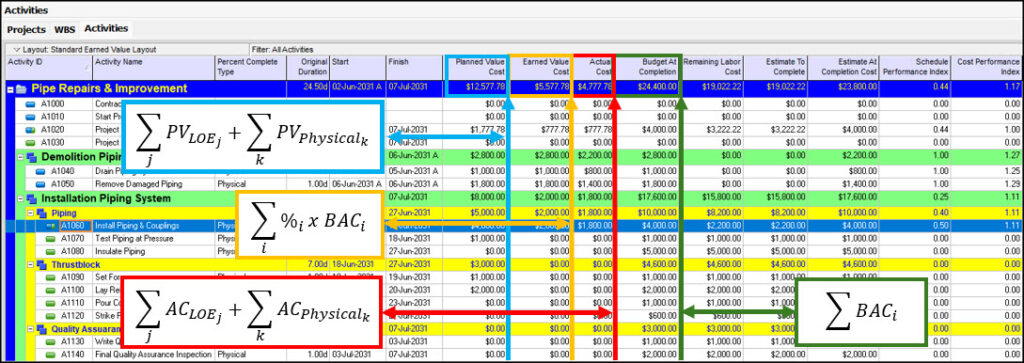Switch to the Projects tab

pos(26,29)
